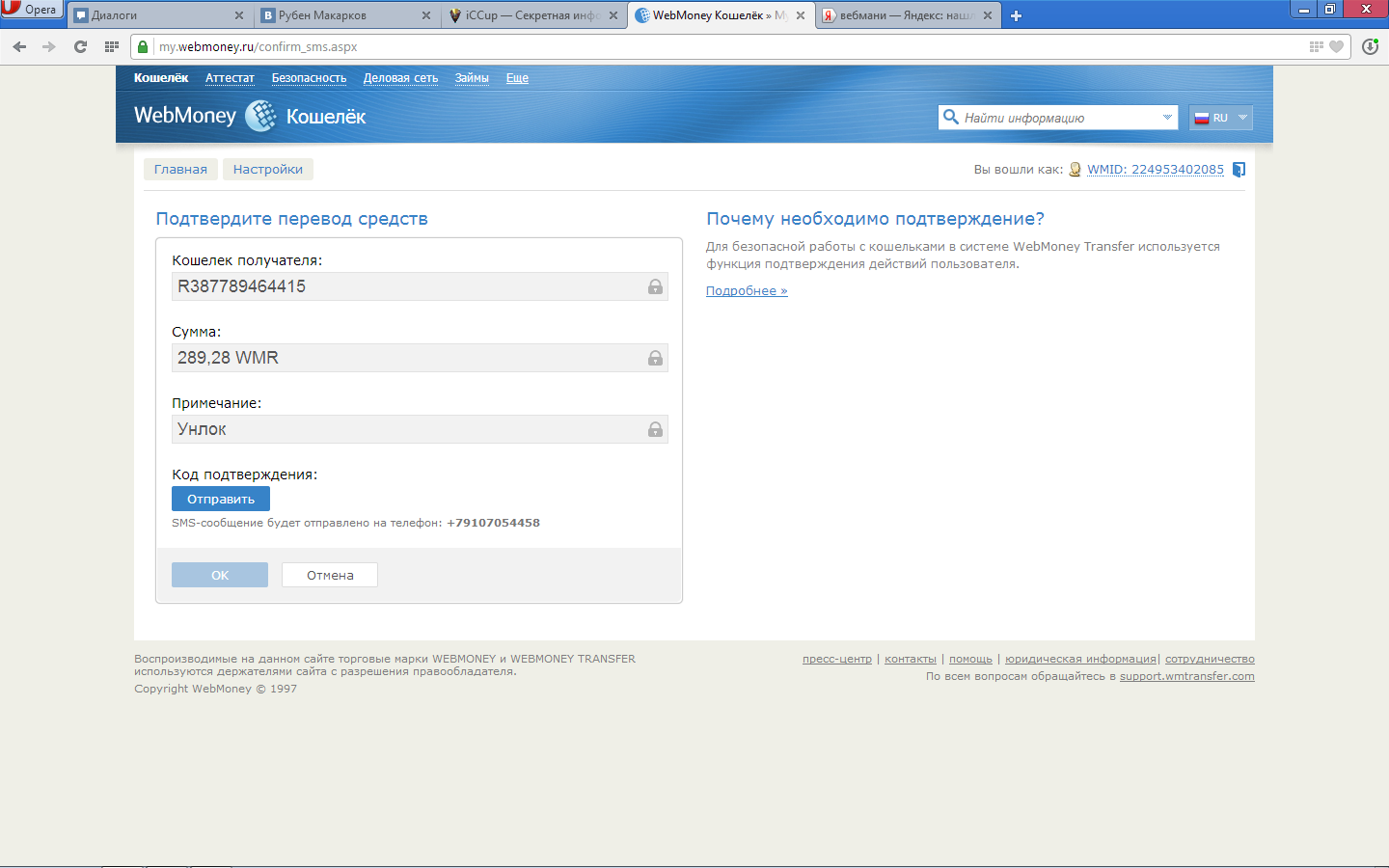Open the Кошелёк top menu item
The width and height of the screenshot is (1389, 868).
coord(161,78)
